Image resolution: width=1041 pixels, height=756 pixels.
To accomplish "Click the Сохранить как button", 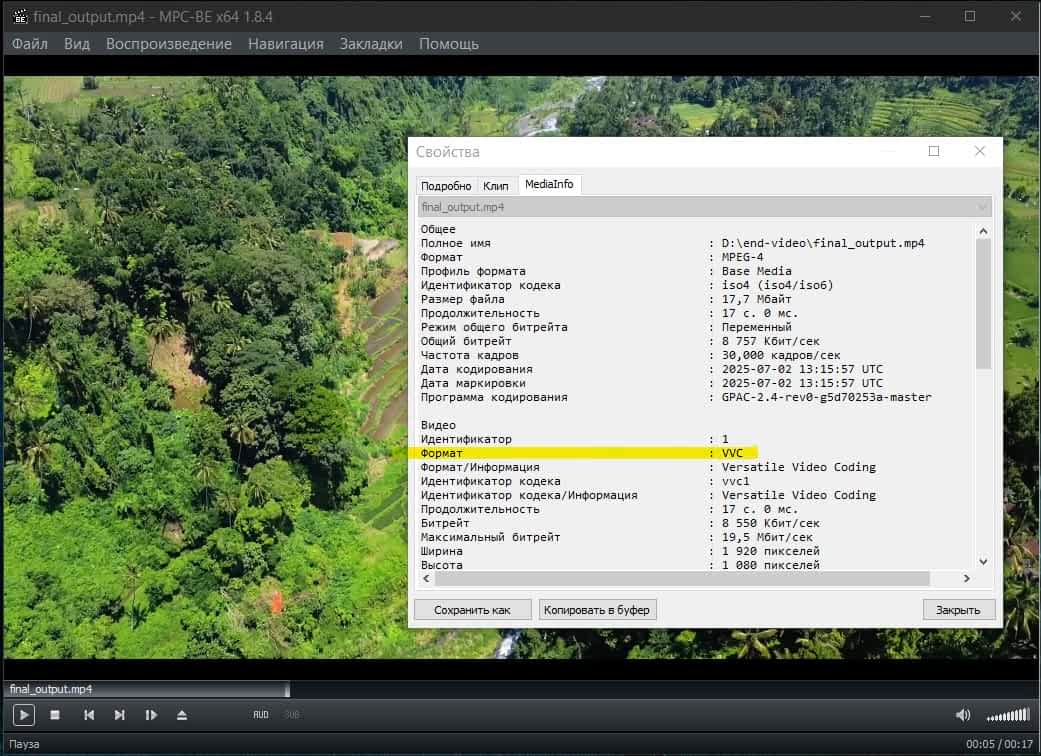I will 472,610.
